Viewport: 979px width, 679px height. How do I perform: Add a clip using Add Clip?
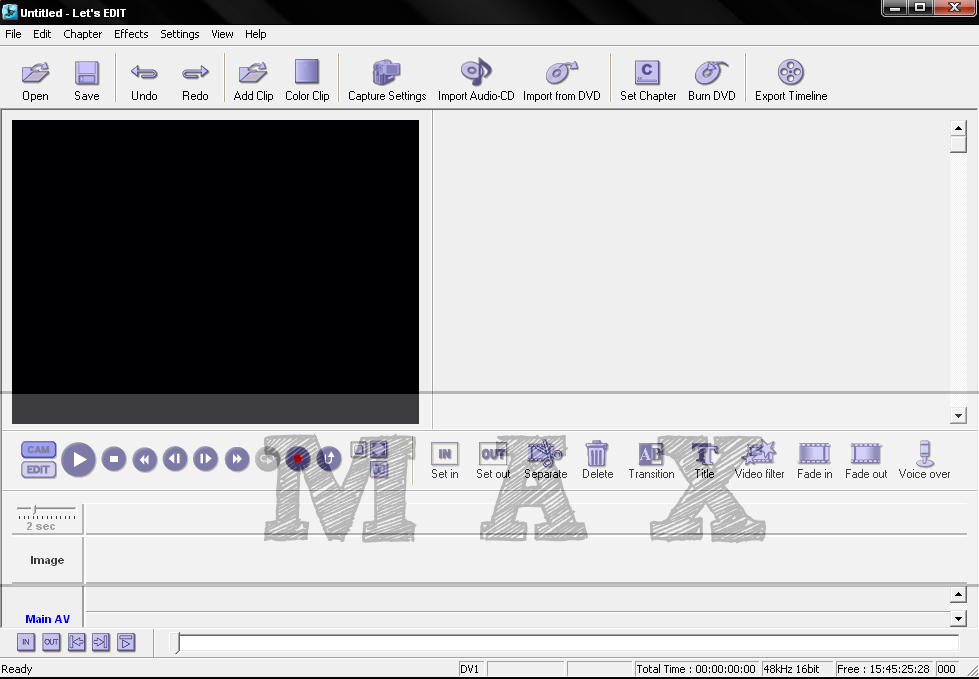[x=253, y=80]
